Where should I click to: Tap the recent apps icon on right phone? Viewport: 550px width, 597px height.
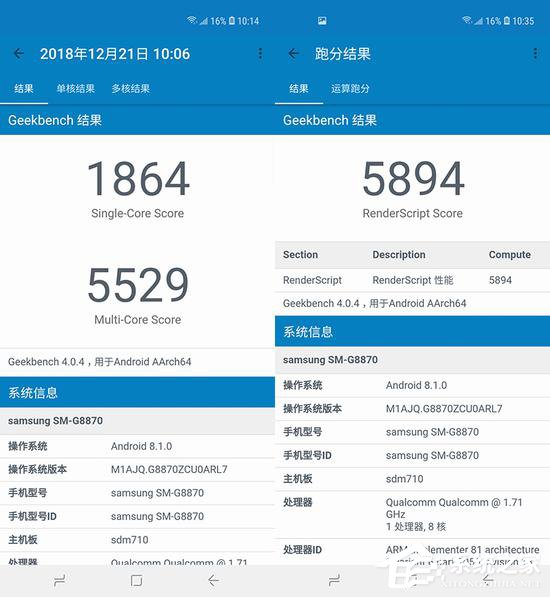(334, 580)
